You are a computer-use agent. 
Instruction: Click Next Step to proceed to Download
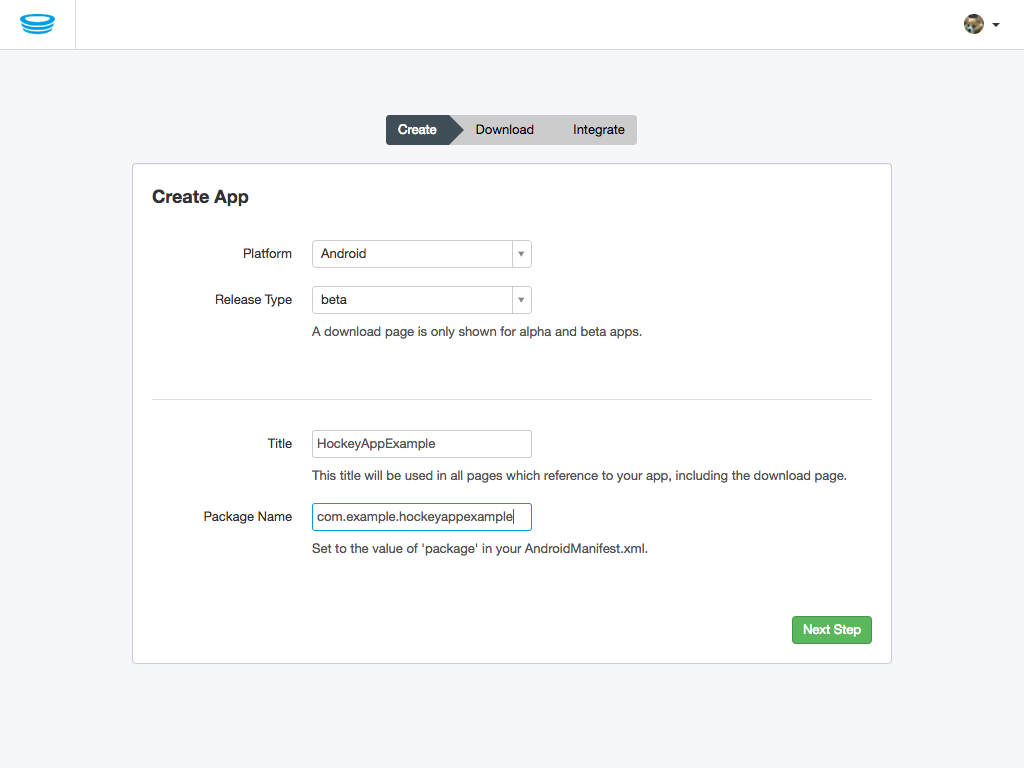[831, 629]
